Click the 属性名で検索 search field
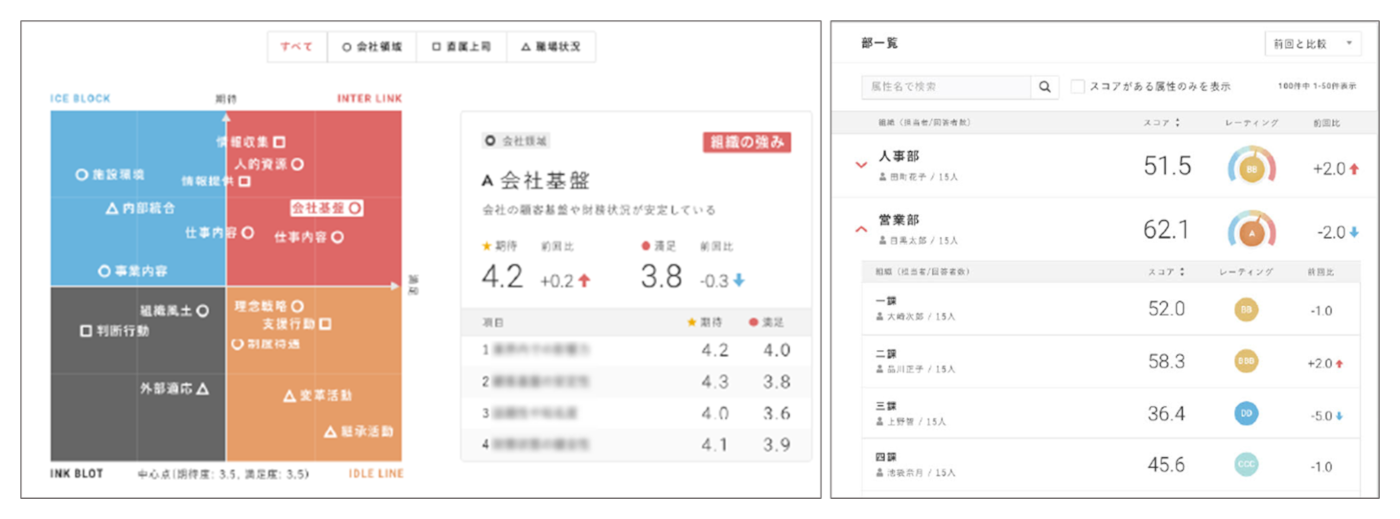The height and width of the screenshot is (519, 1400). 945,87
